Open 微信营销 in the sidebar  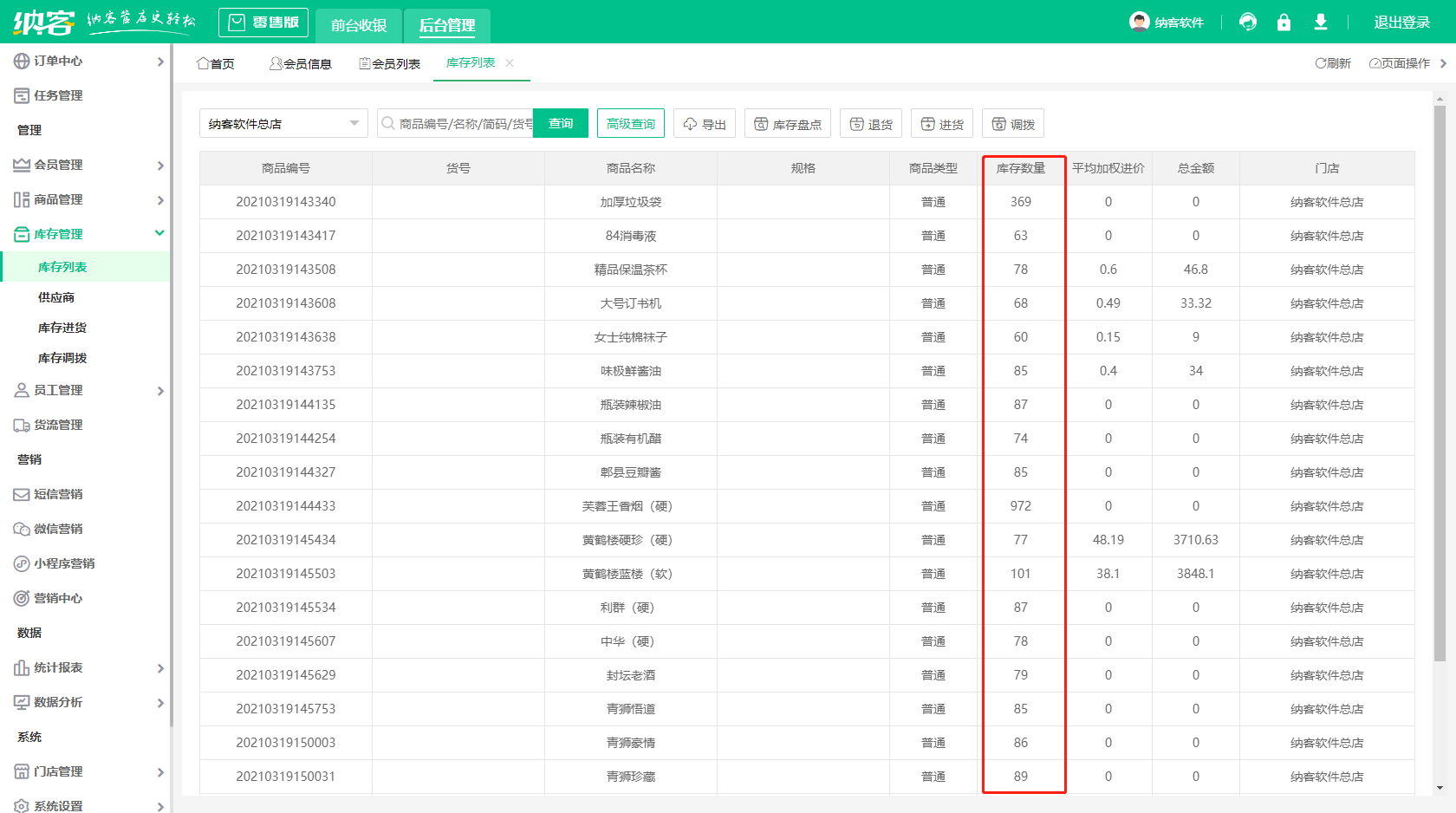[58, 529]
